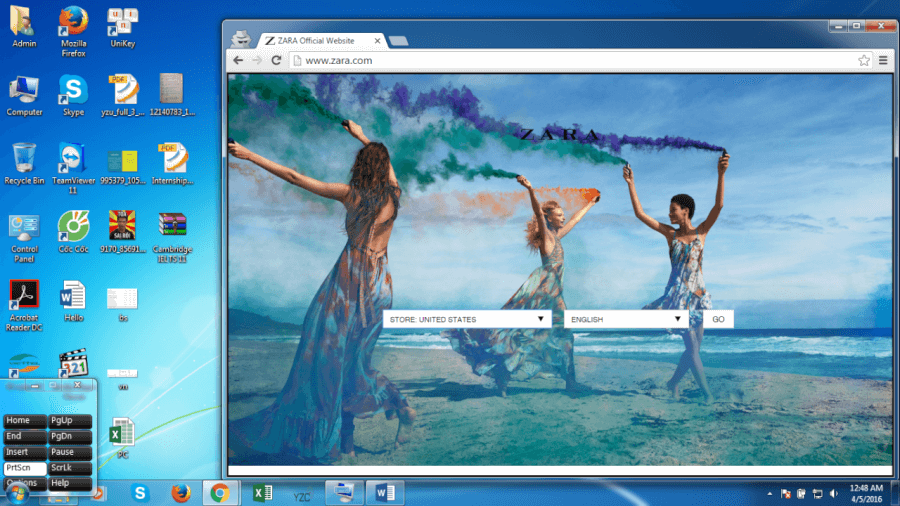Open a new tab in Chrome

pos(397,41)
